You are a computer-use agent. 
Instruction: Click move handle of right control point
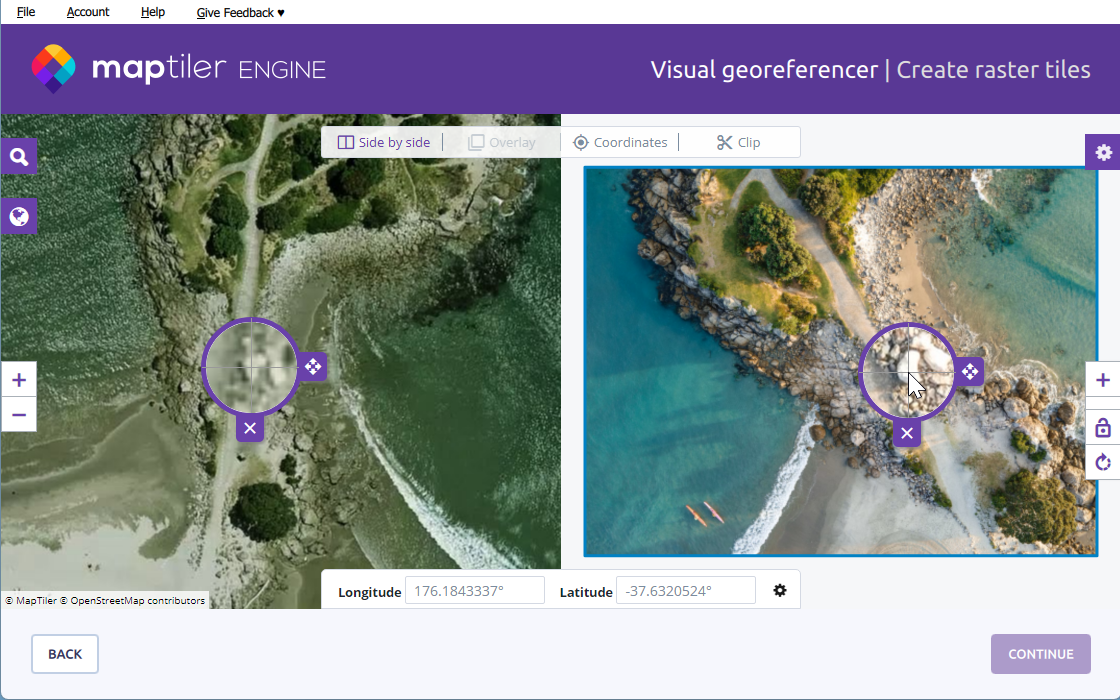pos(969,372)
